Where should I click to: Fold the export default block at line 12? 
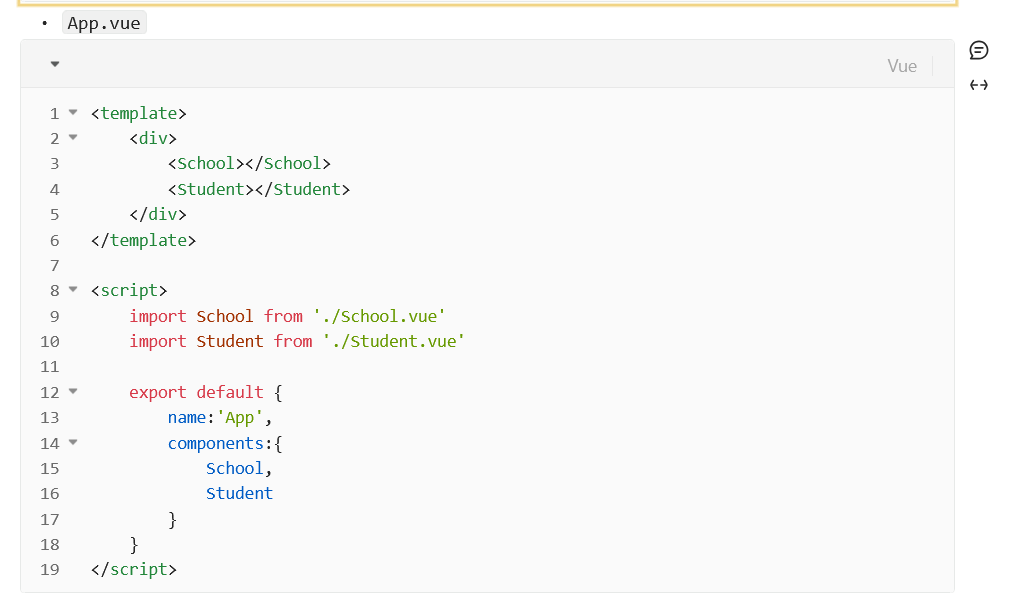click(73, 392)
